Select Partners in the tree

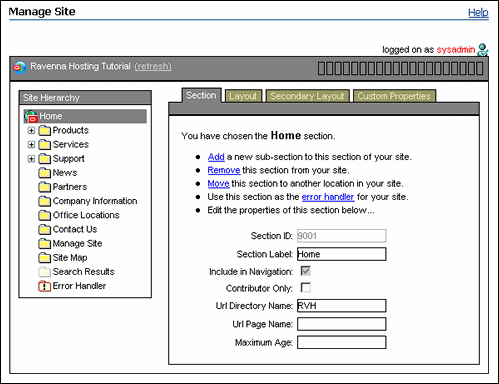tap(70, 187)
